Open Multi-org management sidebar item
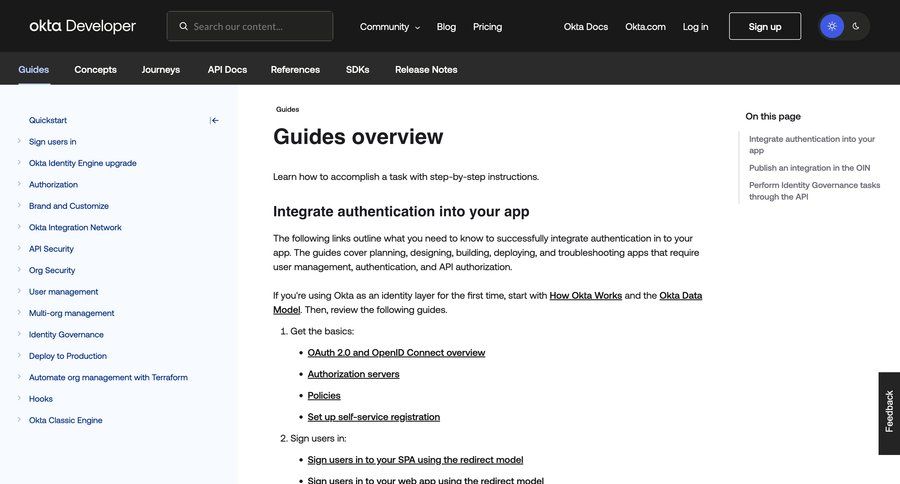 coord(71,313)
